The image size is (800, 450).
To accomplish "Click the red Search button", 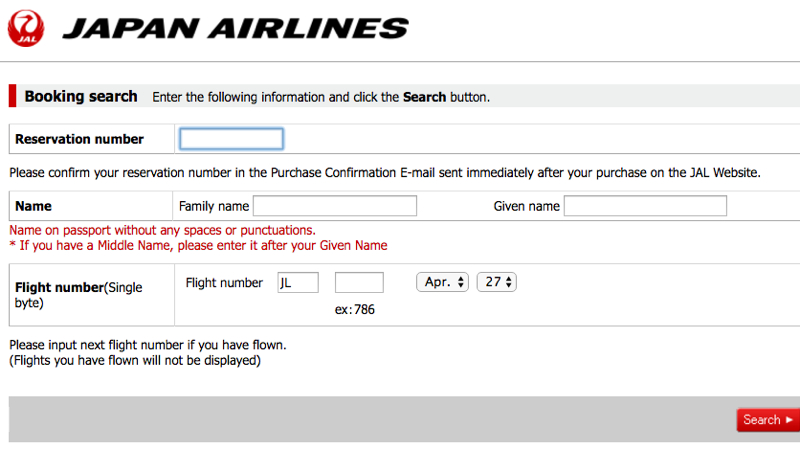I will [768, 420].
